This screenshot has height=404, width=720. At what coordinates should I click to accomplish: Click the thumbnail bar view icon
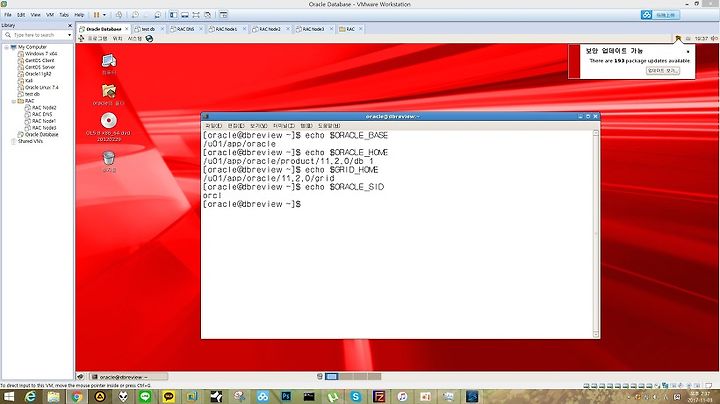coord(185,15)
